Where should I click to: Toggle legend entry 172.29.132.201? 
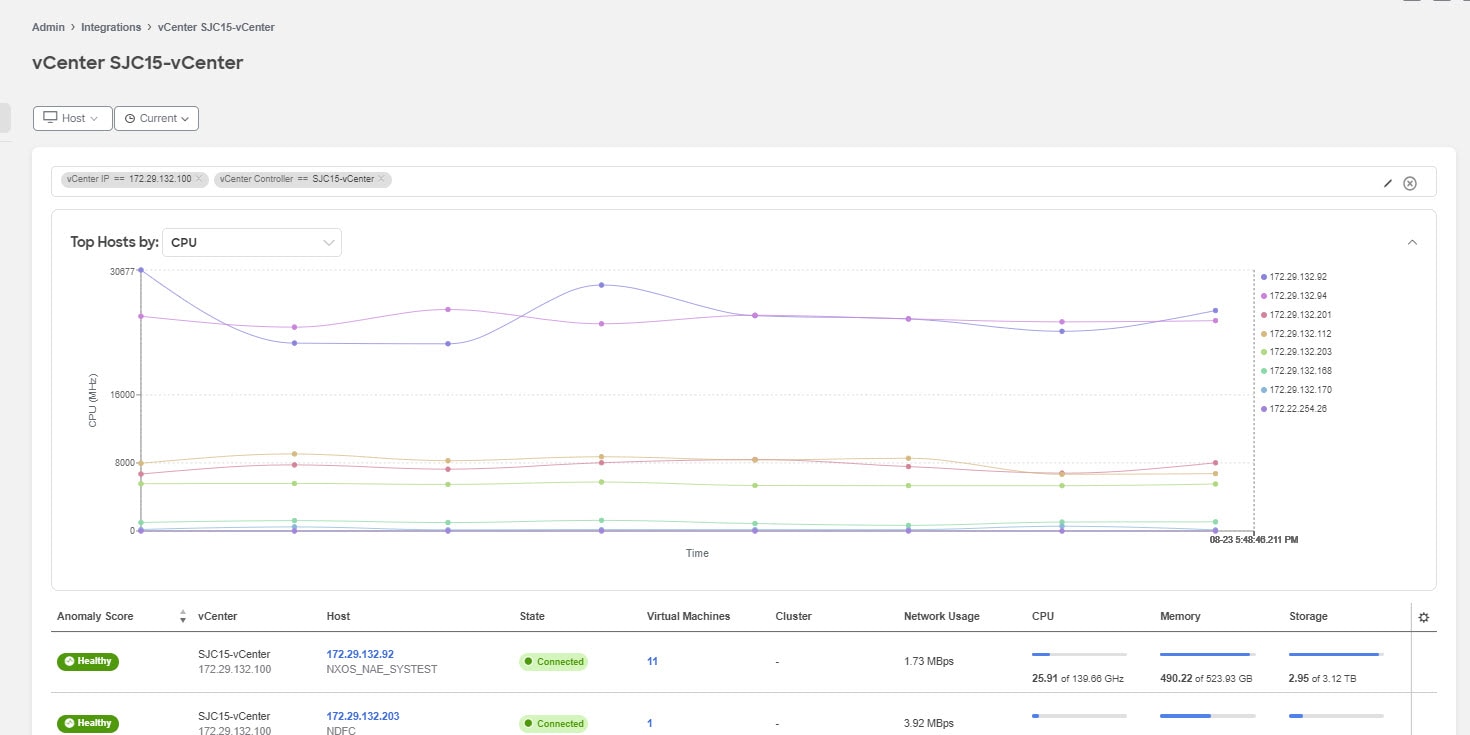tap(1297, 314)
